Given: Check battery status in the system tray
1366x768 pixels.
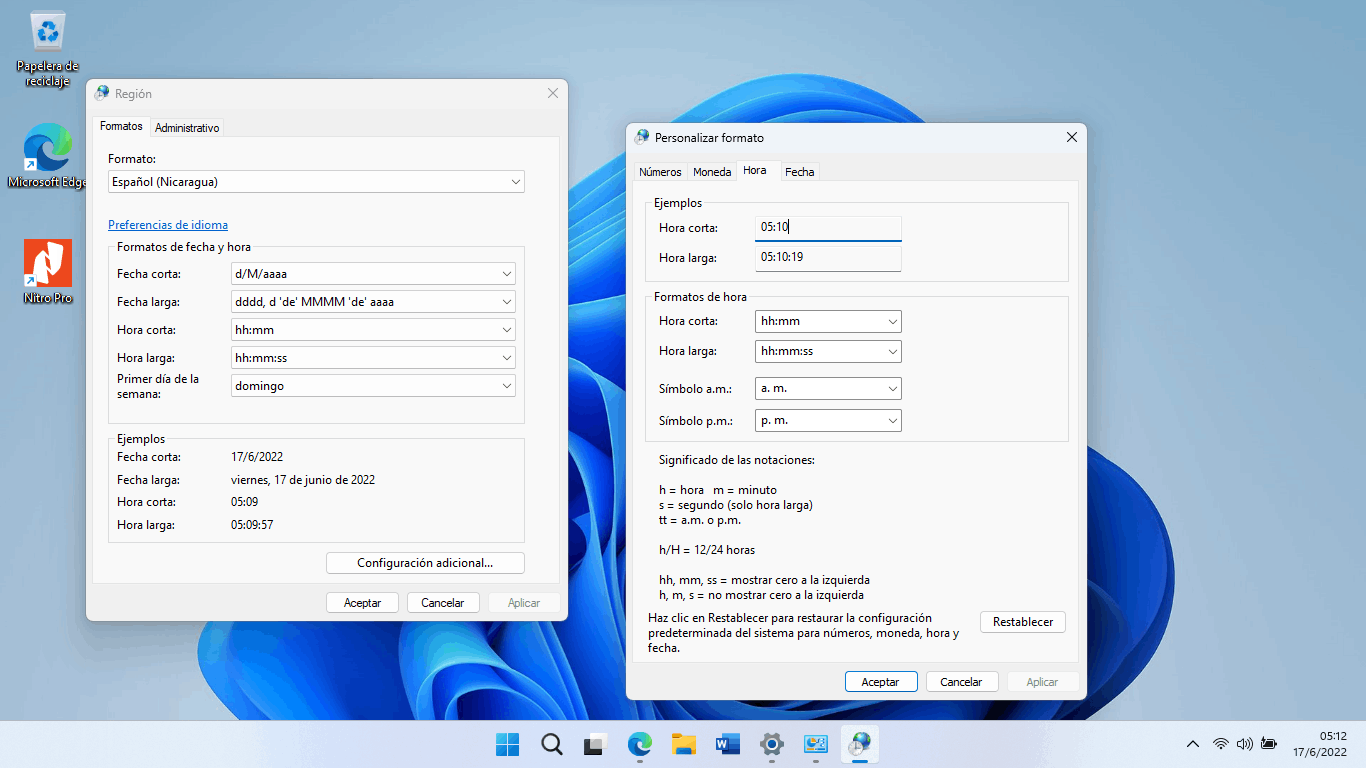Looking at the screenshot, I should point(1269,744).
